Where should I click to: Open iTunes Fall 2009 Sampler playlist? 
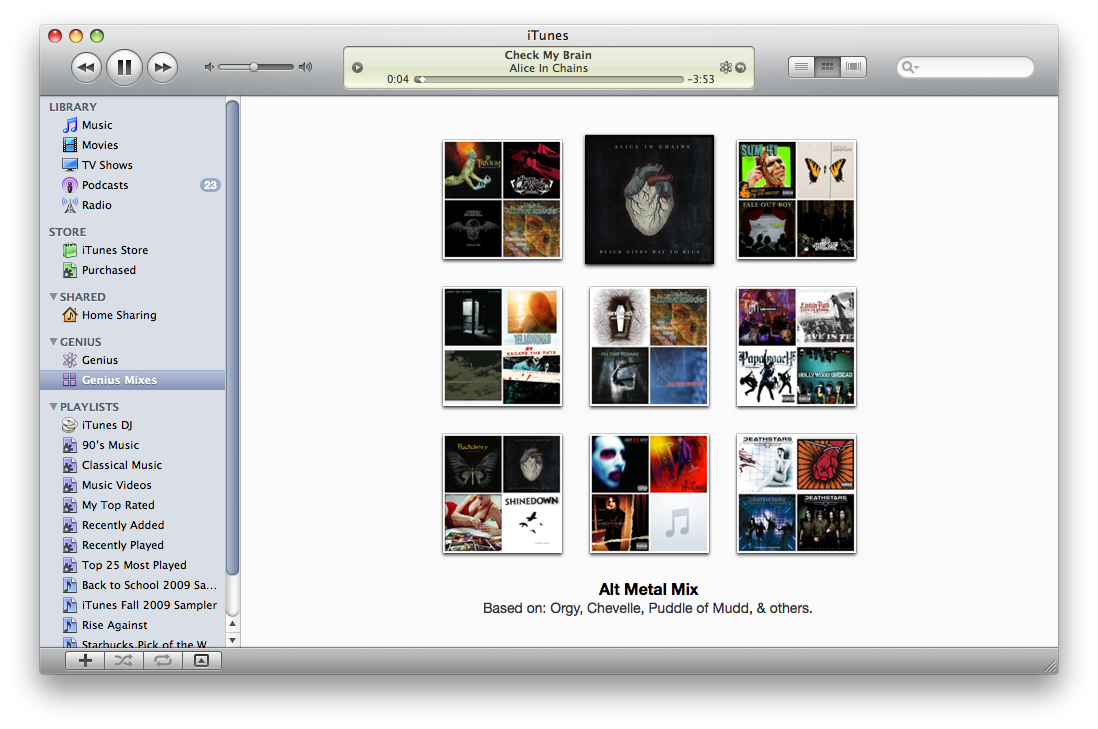pyautogui.click(x=133, y=605)
